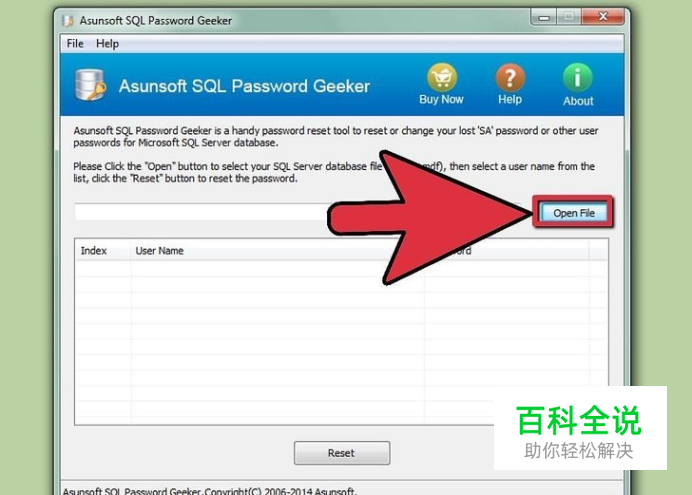Click the Buy Now shopping cart icon
Image resolution: width=692 pixels, height=495 pixels.
click(x=442, y=77)
